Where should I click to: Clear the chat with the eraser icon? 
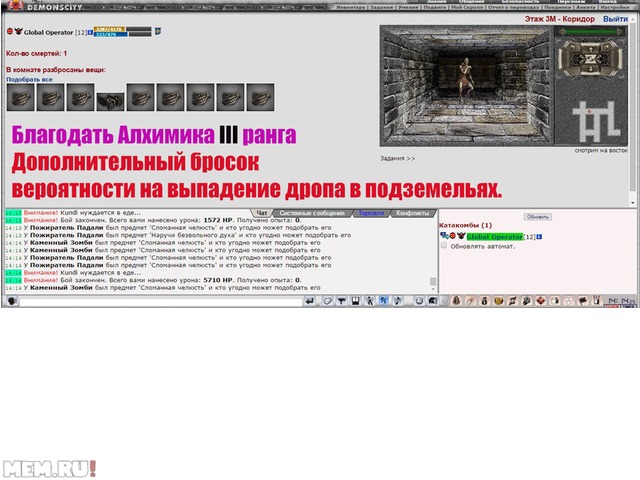click(327, 301)
